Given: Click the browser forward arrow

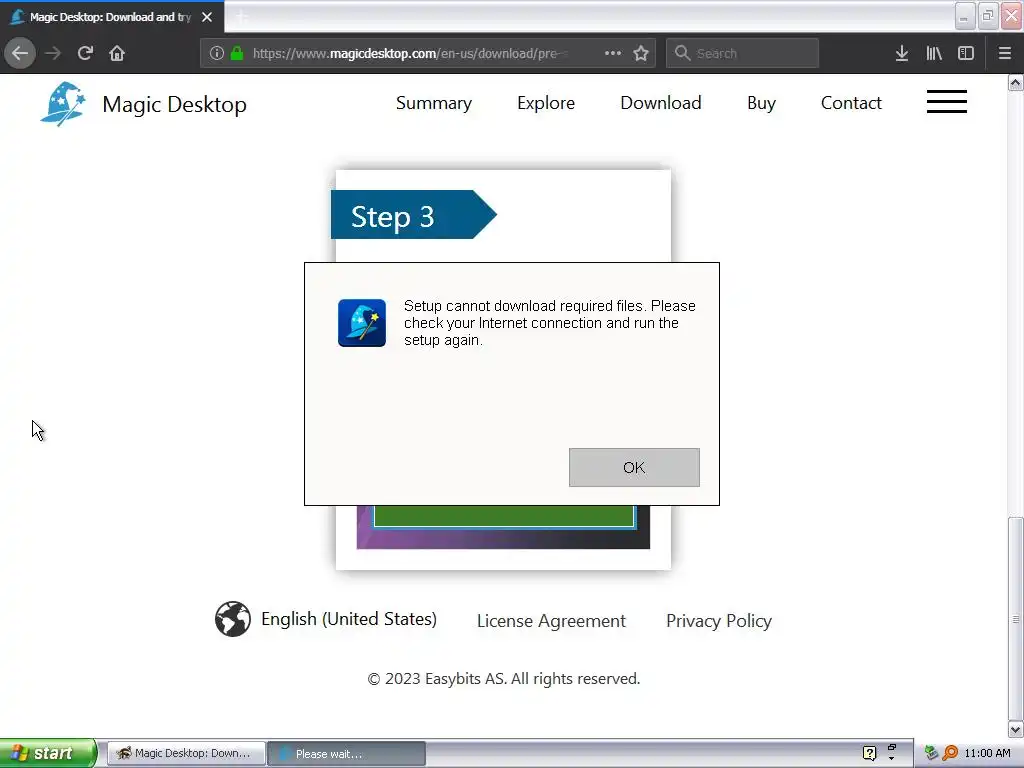Looking at the screenshot, I should pos(53,53).
